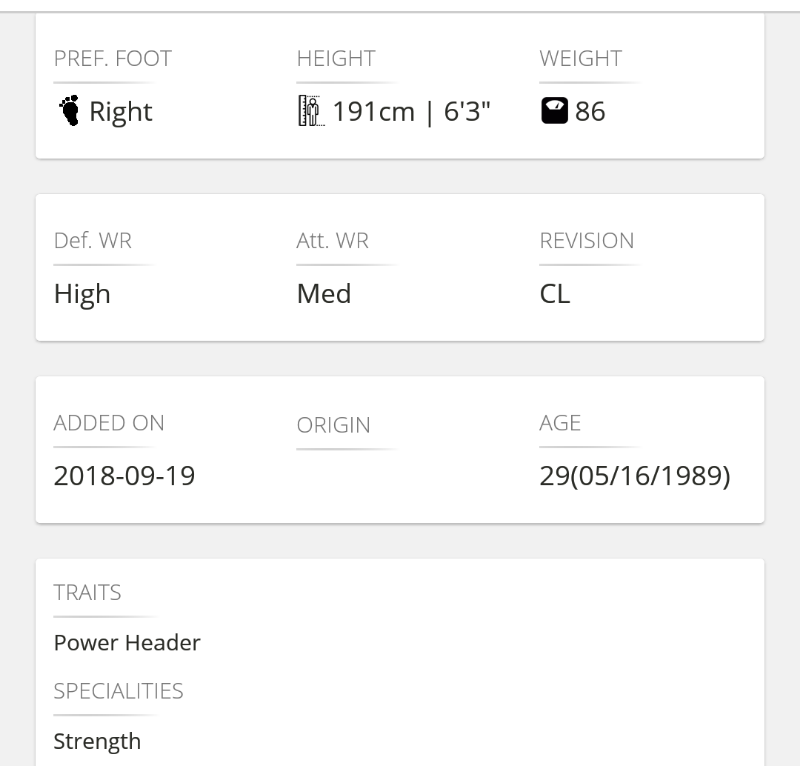Click the REVISION heading
The height and width of the screenshot is (766, 800).
586,241
